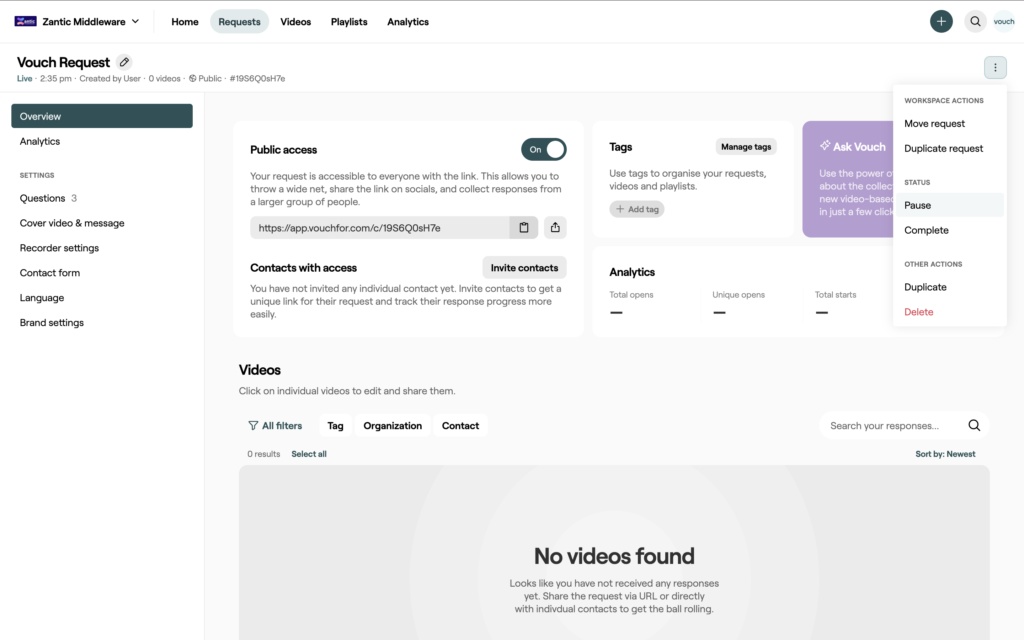Screen dimensions: 1024x640
Task: Click the plus create button
Action: [x=941, y=22]
